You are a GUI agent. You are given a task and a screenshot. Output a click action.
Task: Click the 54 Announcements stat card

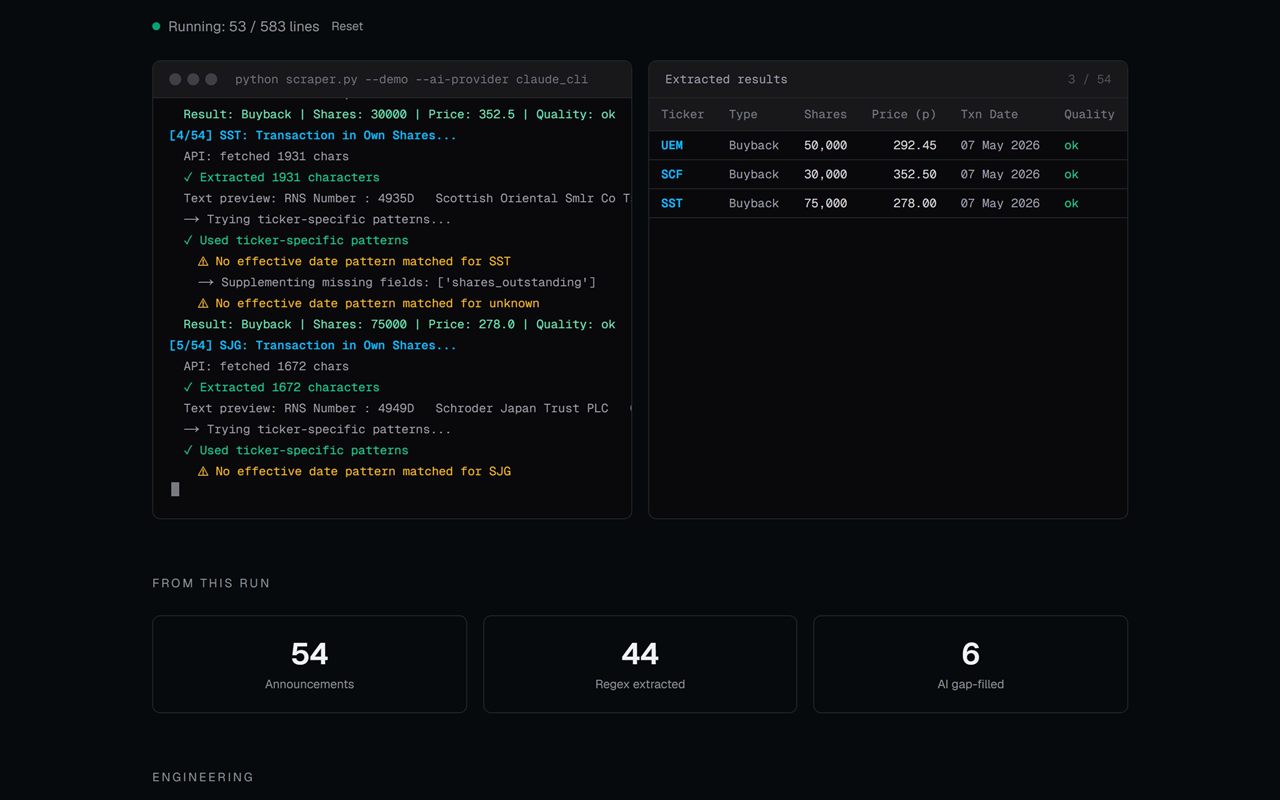click(x=309, y=664)
